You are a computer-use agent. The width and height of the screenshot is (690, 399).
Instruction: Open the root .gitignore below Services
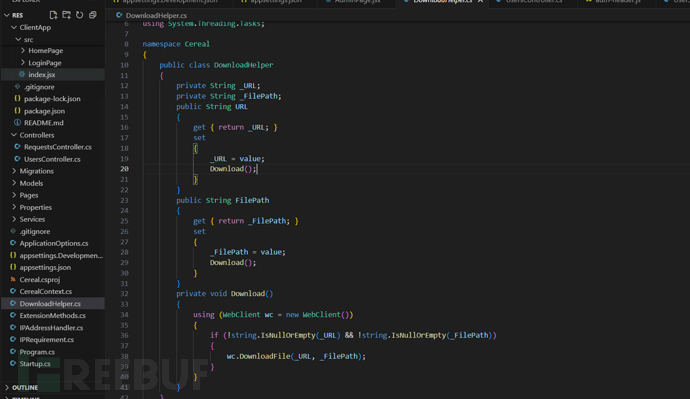click(35, 231)
